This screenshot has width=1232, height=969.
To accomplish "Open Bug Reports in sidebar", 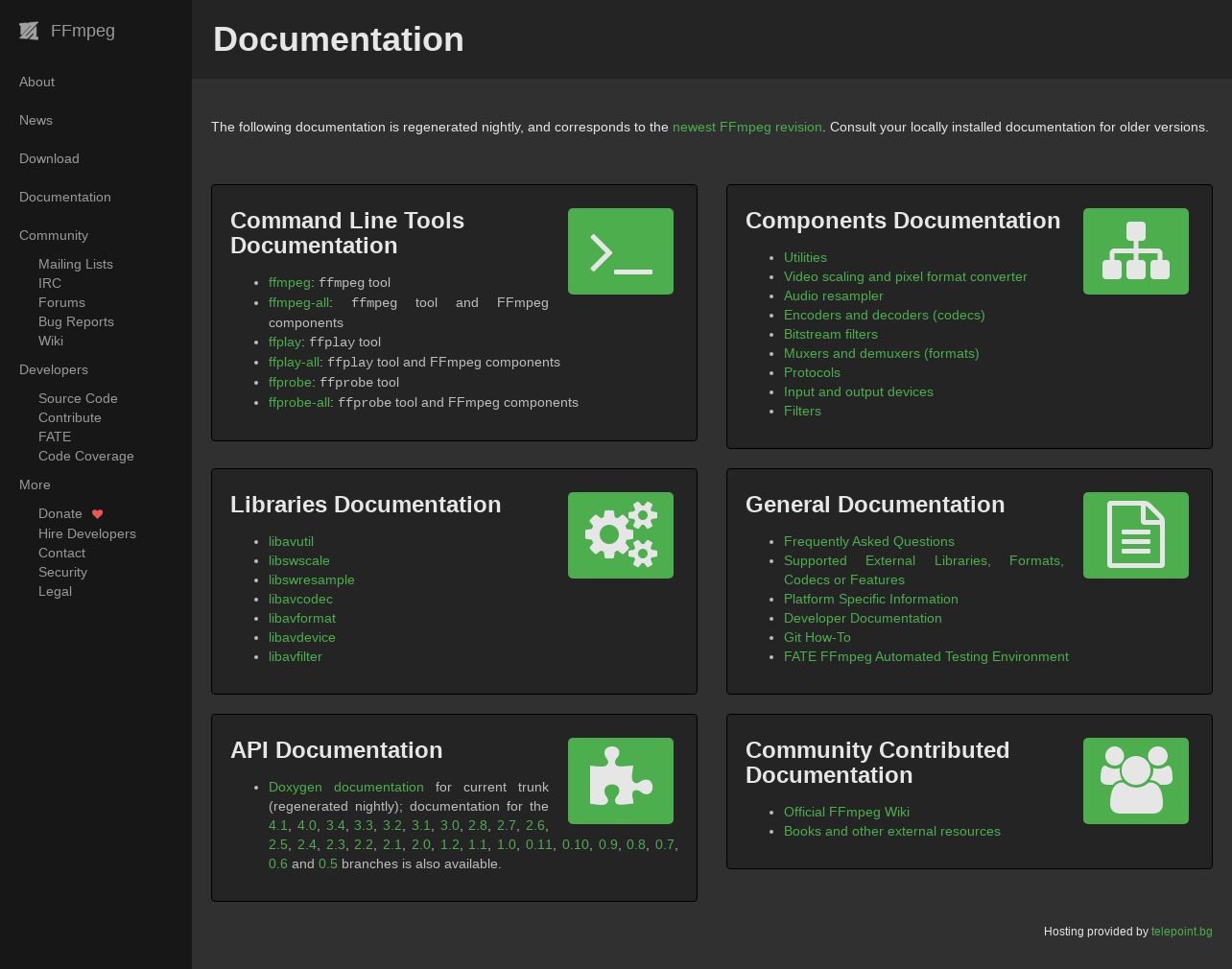I will (76, 321).
